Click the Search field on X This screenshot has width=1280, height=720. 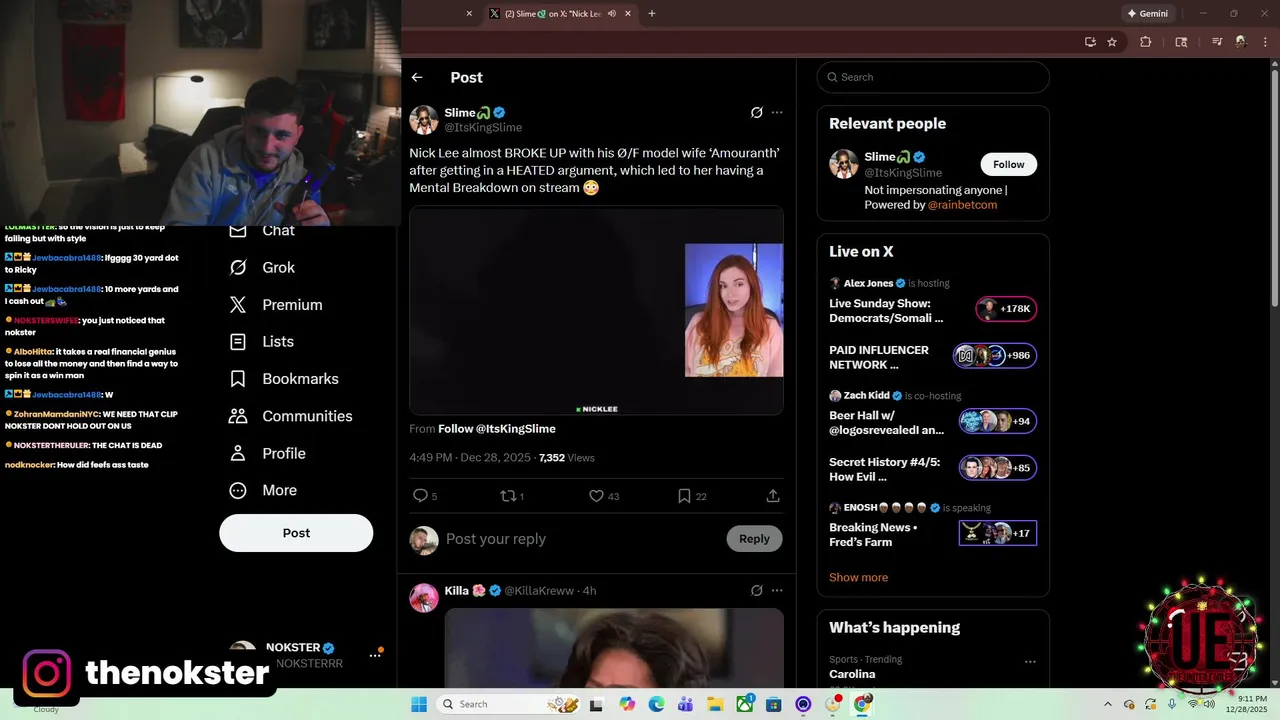click(x=933, y=77)
